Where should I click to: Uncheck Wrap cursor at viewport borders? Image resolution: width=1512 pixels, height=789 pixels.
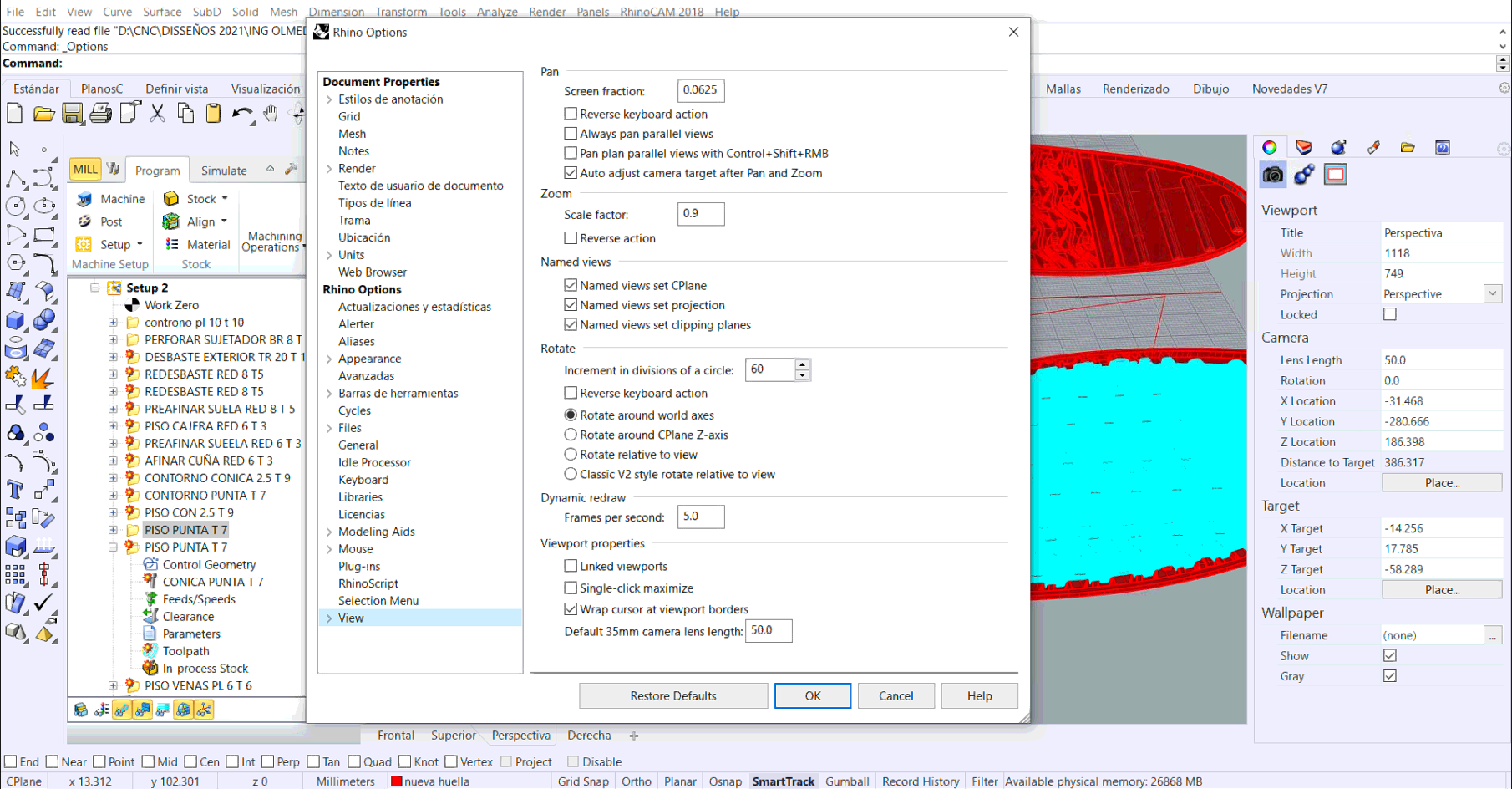[x=571, y=609]
